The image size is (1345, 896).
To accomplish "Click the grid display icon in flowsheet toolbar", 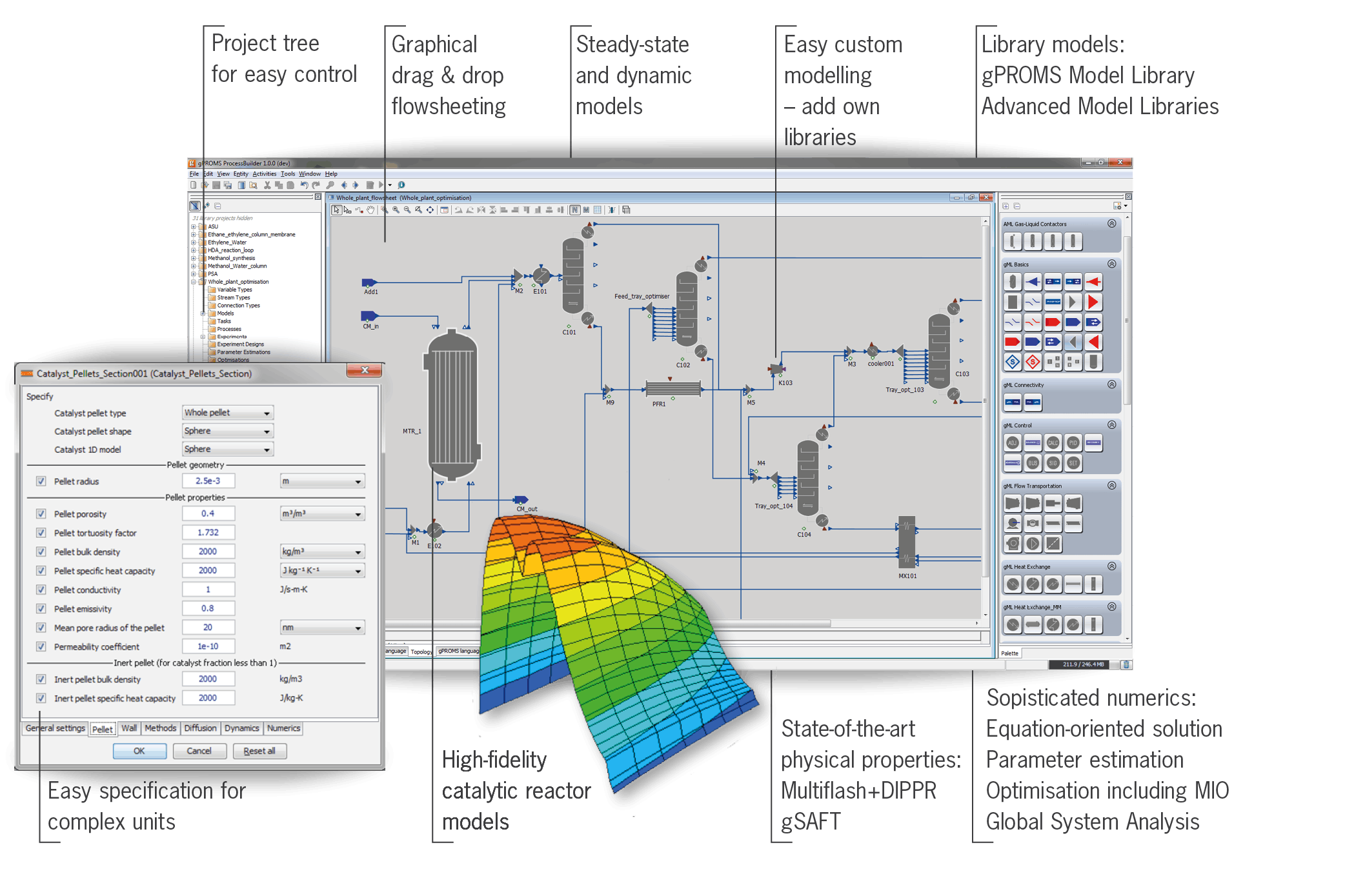I will pyautogui.click(x=598, y=210).
